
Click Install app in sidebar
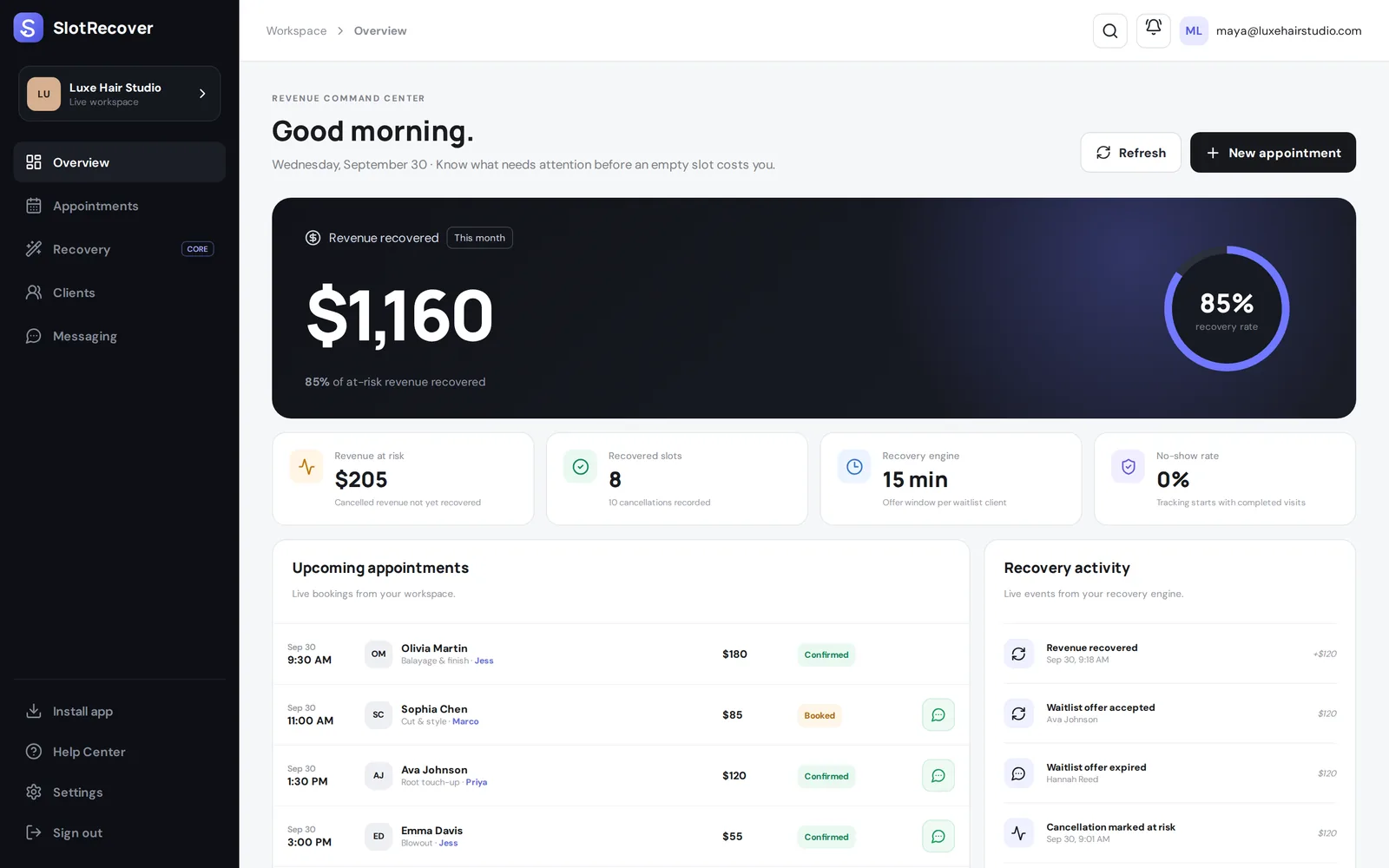coord(120,712)
